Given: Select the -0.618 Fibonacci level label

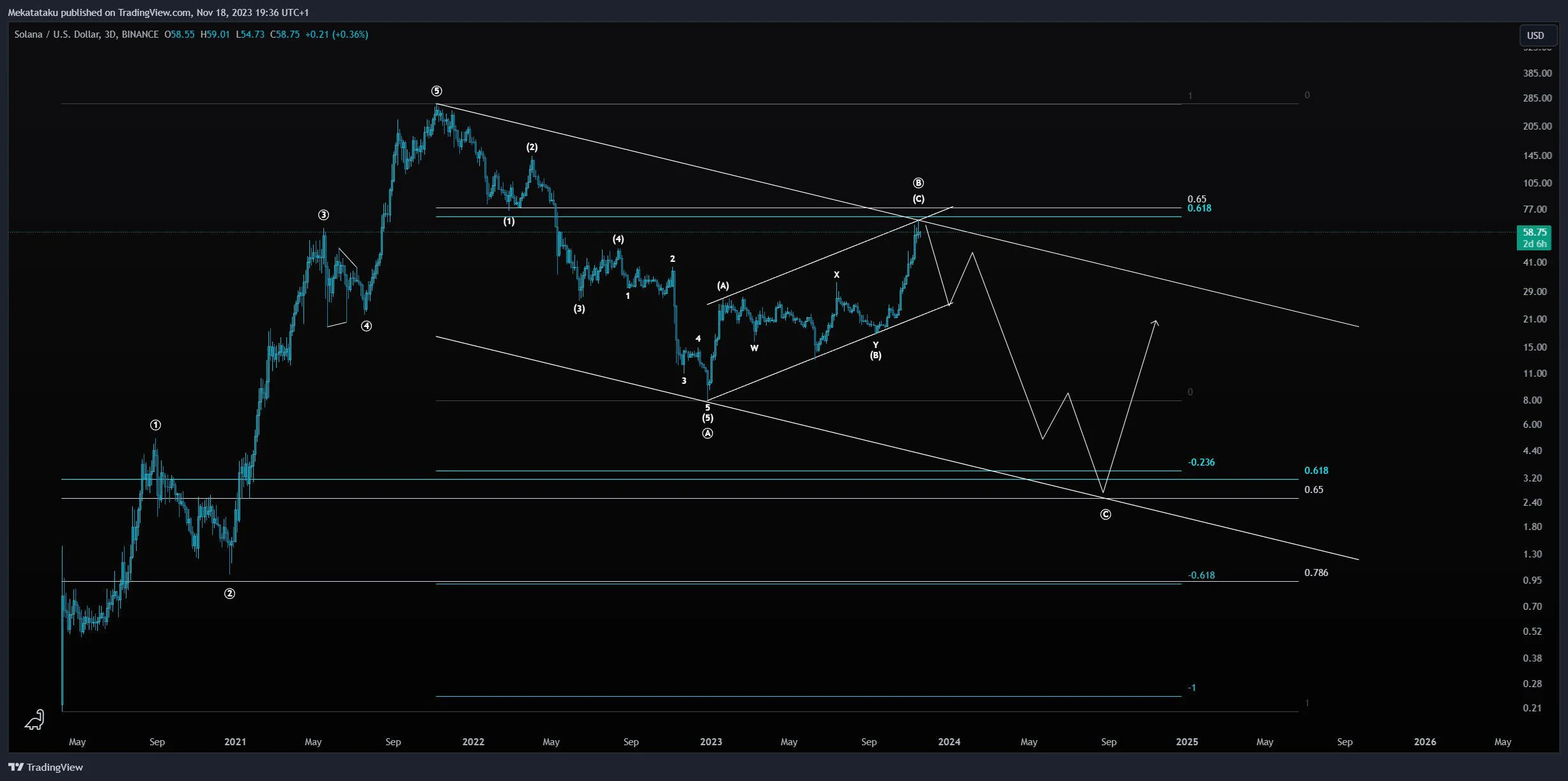Looking at the screenshot, I should tap(1201, 575).
